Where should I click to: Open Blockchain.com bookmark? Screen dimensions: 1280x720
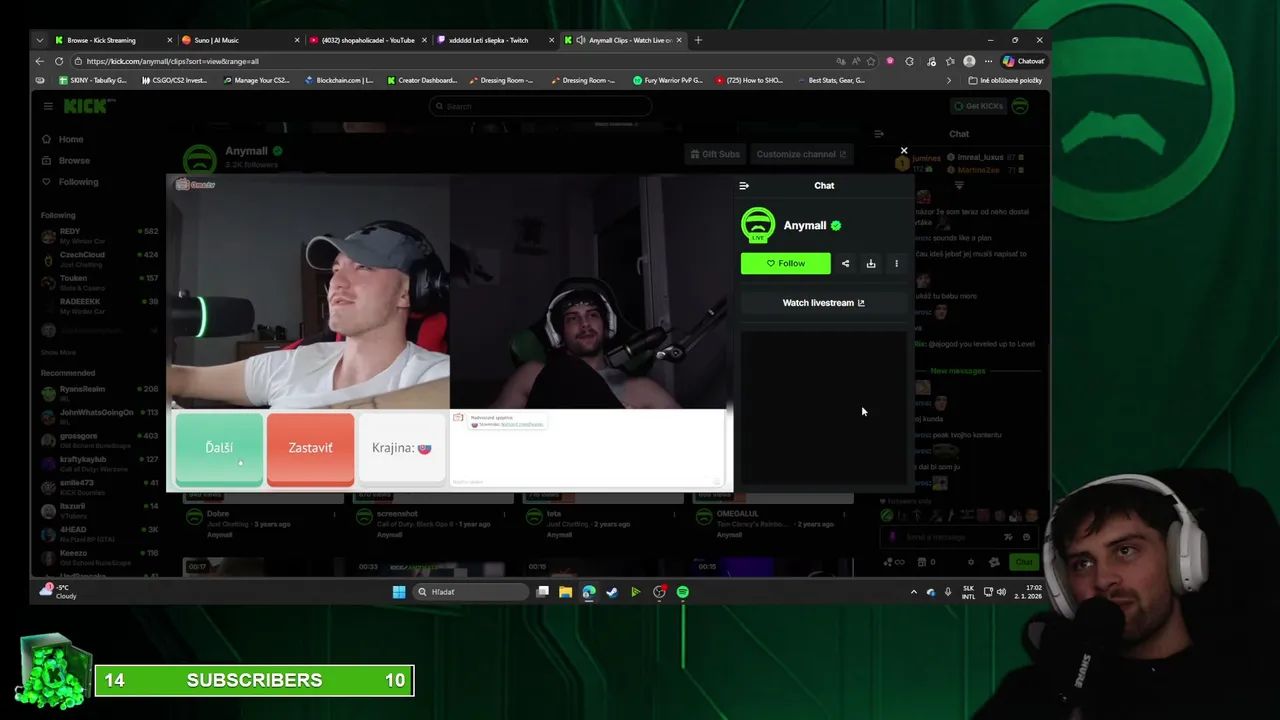click(339, 80)
